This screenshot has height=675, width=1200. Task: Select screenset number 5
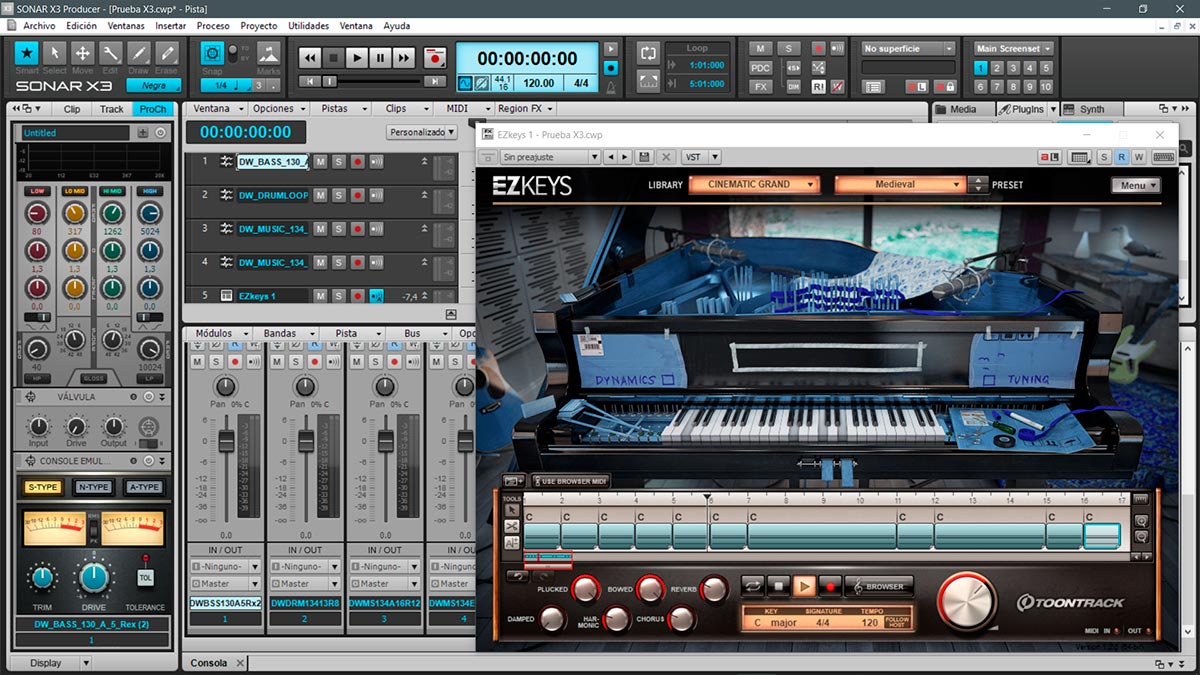point(1046,68)
